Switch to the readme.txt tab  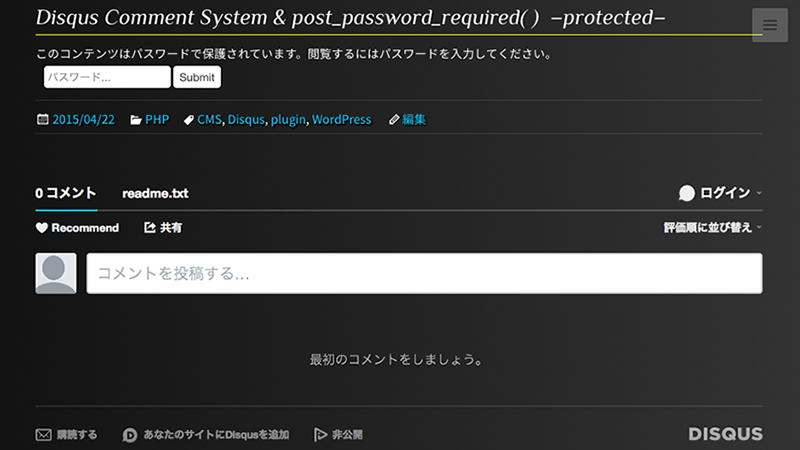click(155, 193)
